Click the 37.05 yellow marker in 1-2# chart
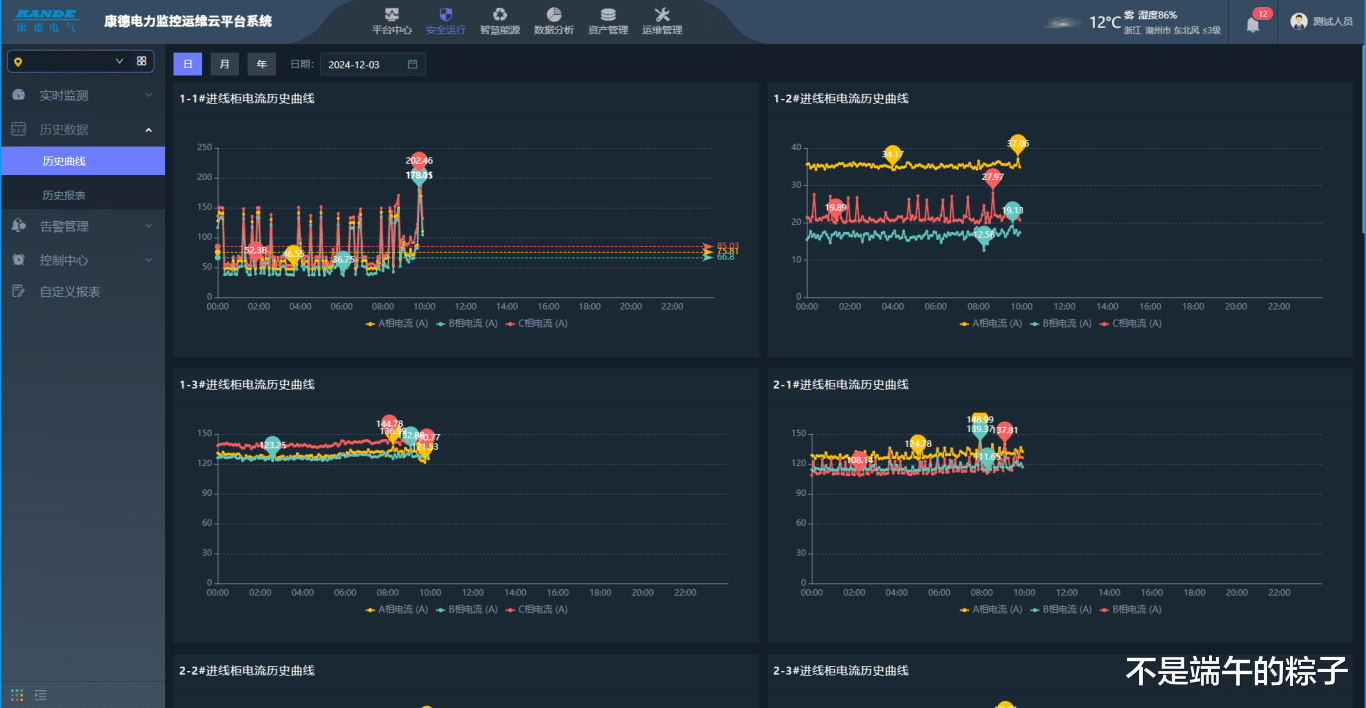This screenshot has width=1366, height=708. (1018, 145)
